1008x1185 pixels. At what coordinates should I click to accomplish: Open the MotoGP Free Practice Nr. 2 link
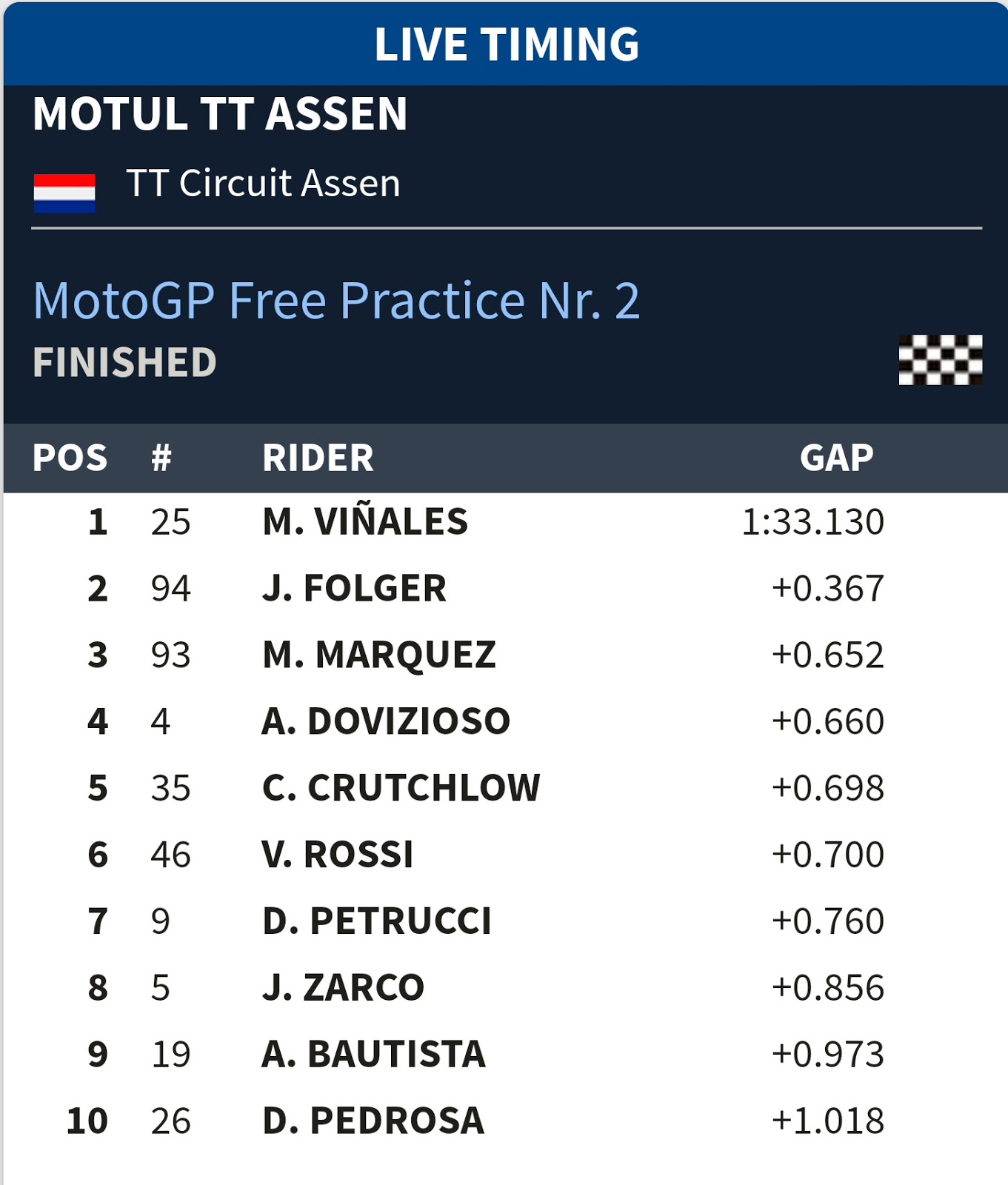tap(337, 301)
